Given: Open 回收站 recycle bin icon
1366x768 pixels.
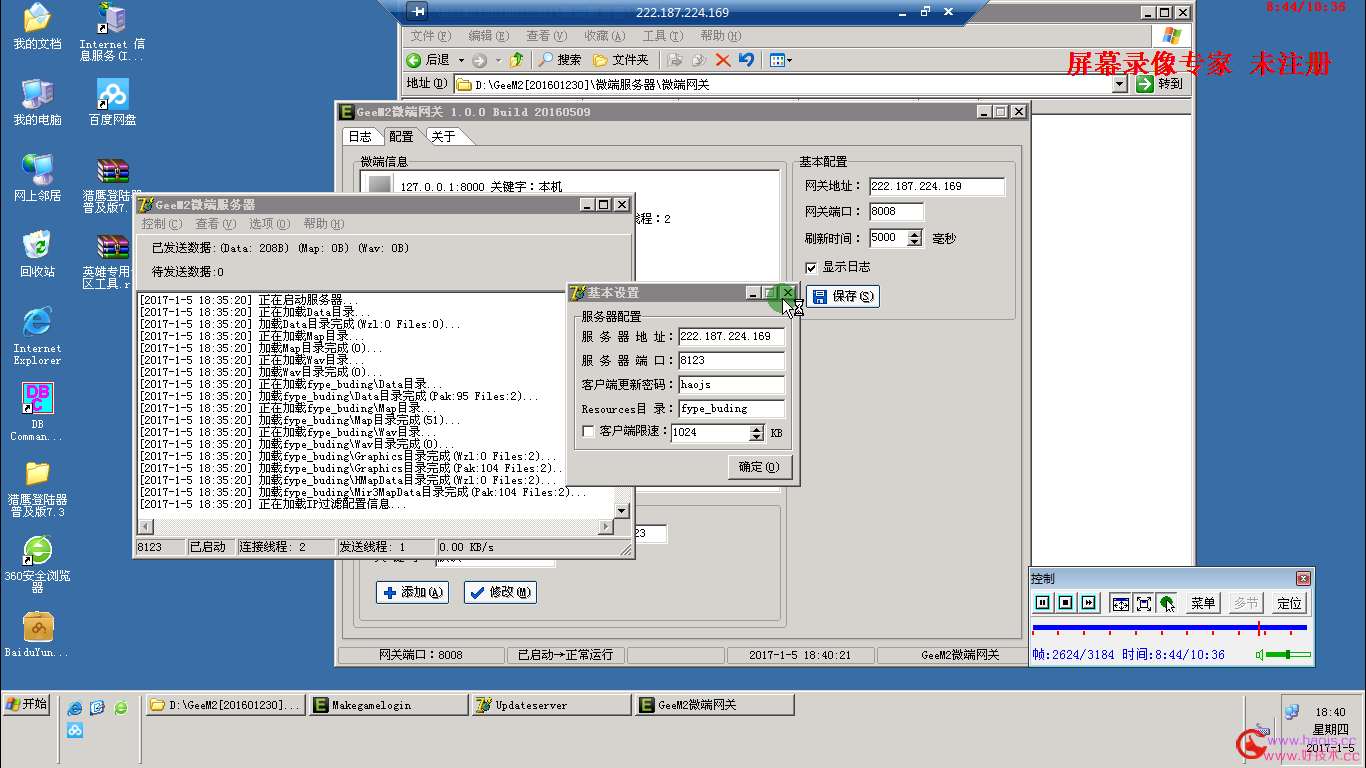Looking at the screenshot, I should [37, 254].
